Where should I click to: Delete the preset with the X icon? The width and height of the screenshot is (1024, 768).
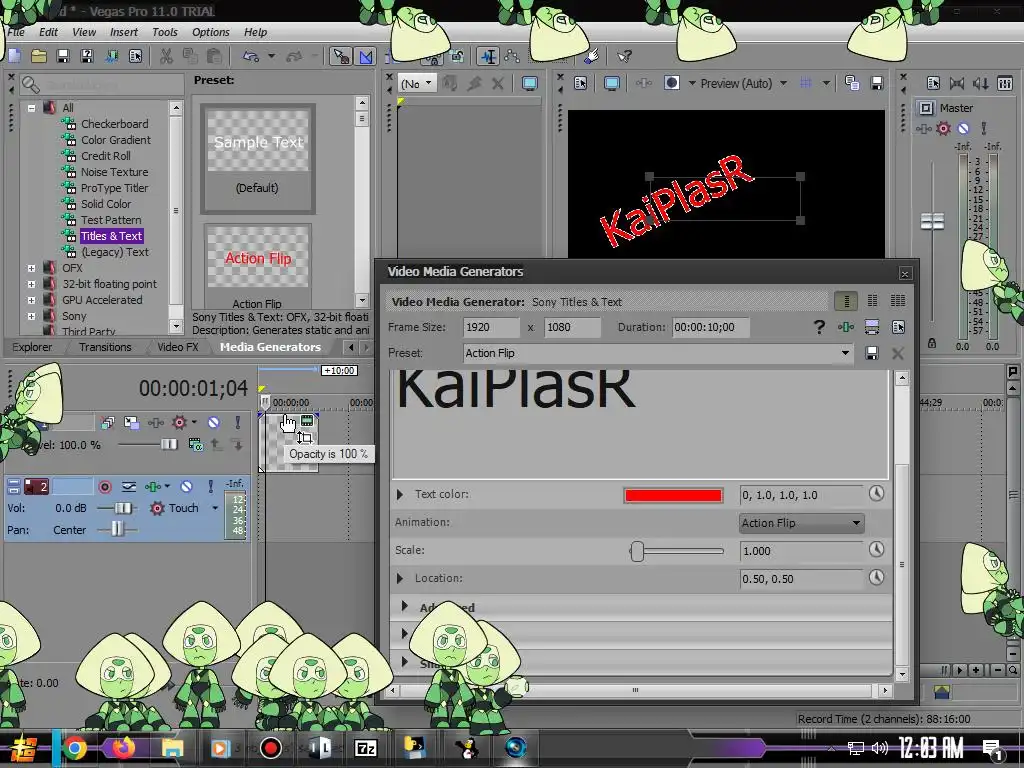click(898, 353)
